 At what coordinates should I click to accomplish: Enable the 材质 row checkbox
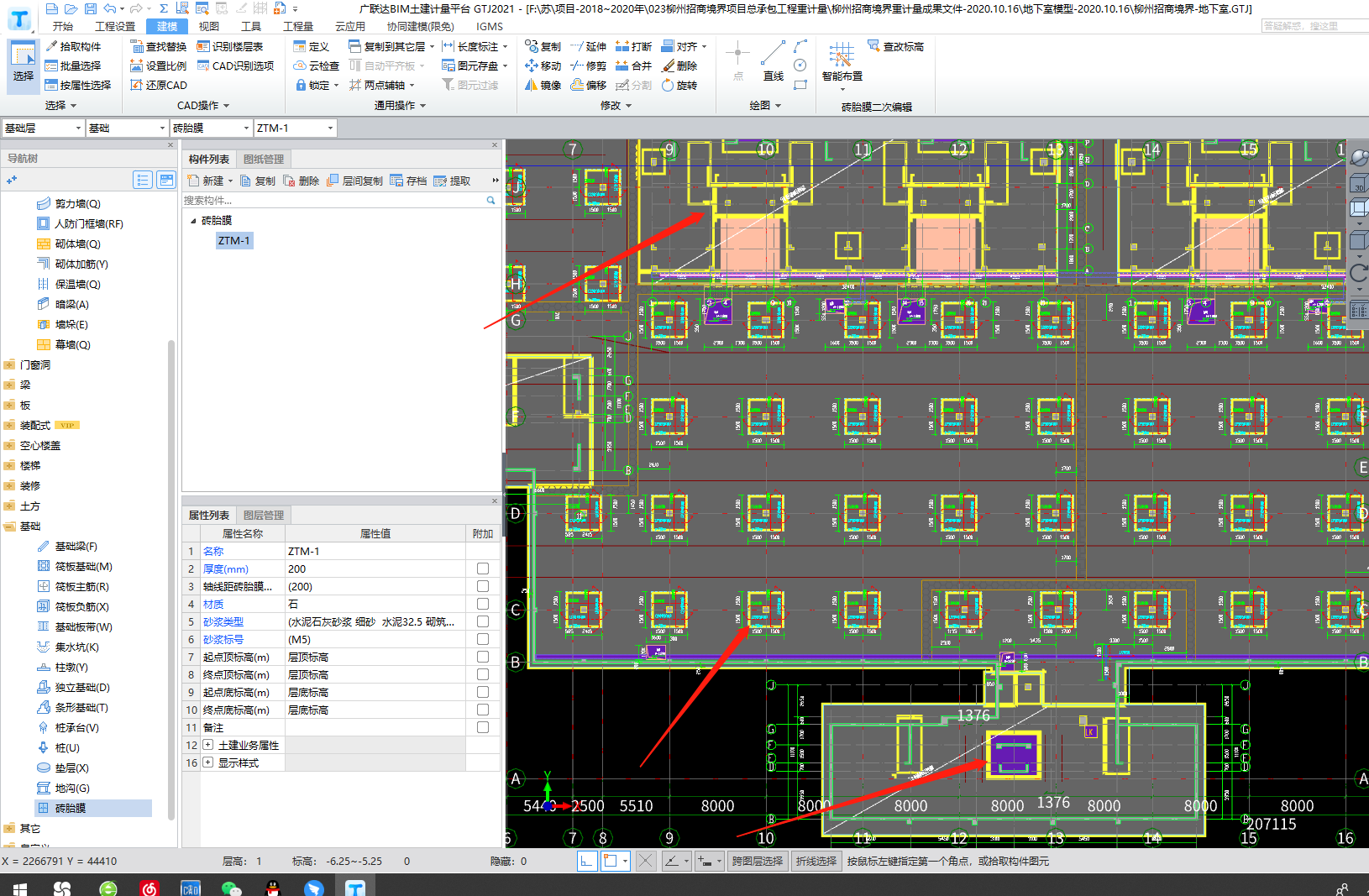point(483,604)
